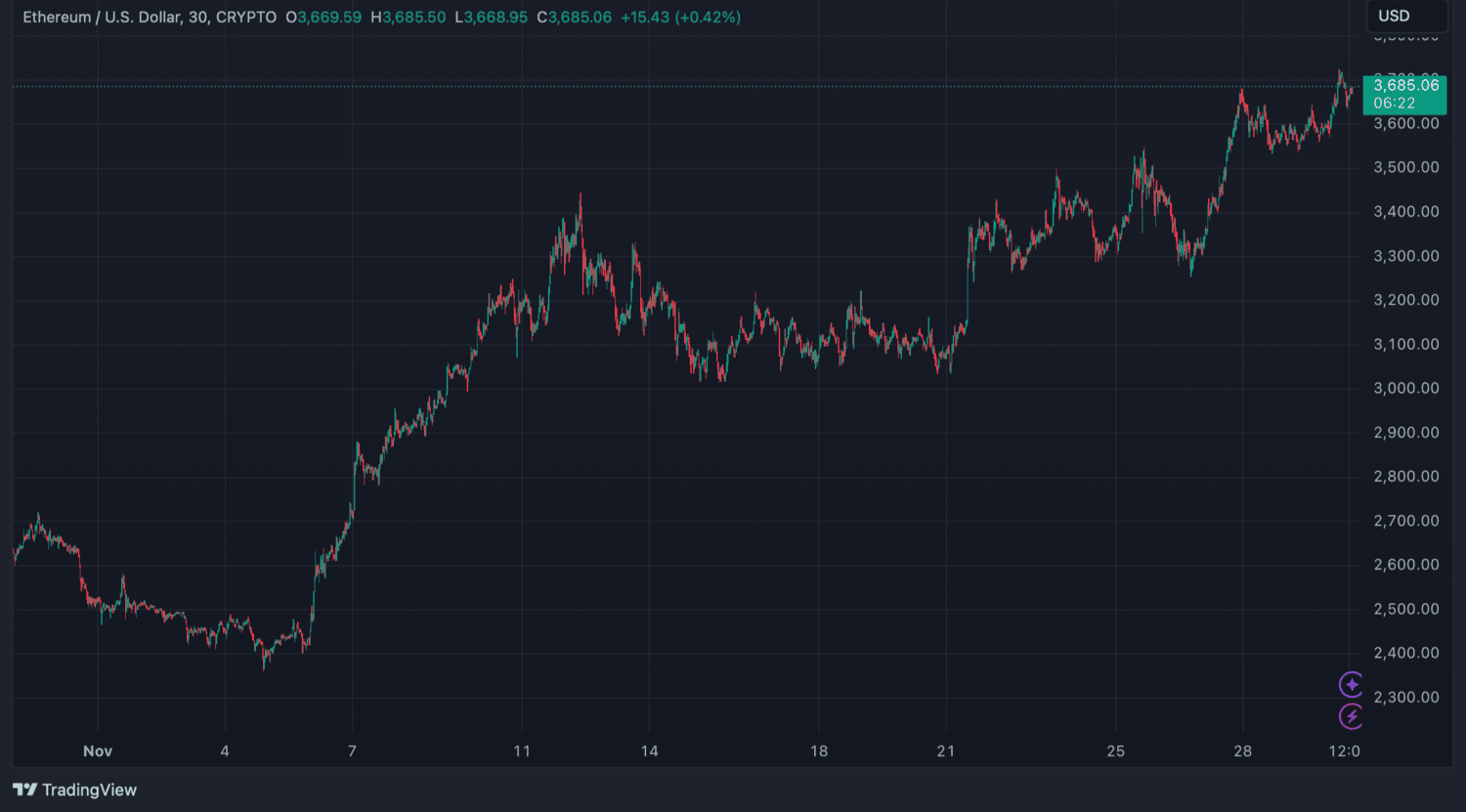Screen dimensions: 1466x812
Task: Click the purple star event icon
Action: click(1351, 684)
